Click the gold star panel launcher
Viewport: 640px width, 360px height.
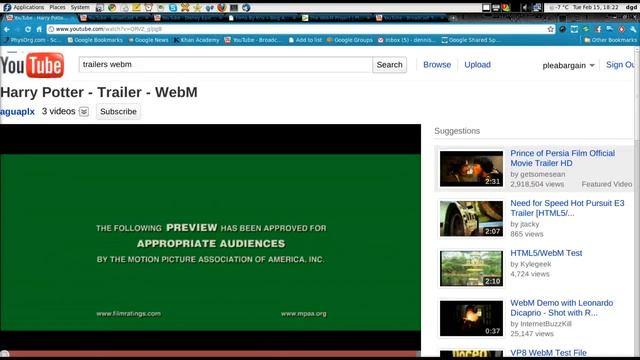(x=198, y=7)
